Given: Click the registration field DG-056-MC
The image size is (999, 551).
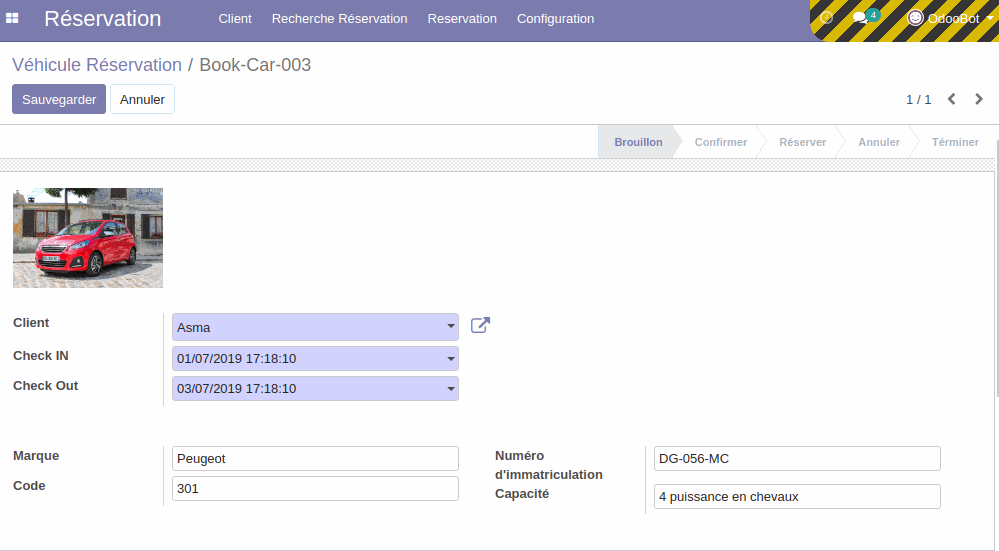Looking at the screenshot, I should [797, 459].
